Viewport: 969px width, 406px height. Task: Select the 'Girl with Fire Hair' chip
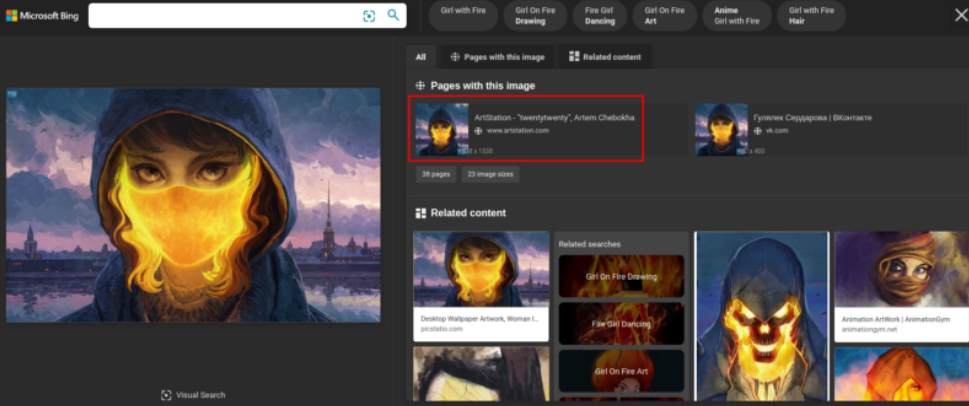pyautogui.click(x=811, y=15)
